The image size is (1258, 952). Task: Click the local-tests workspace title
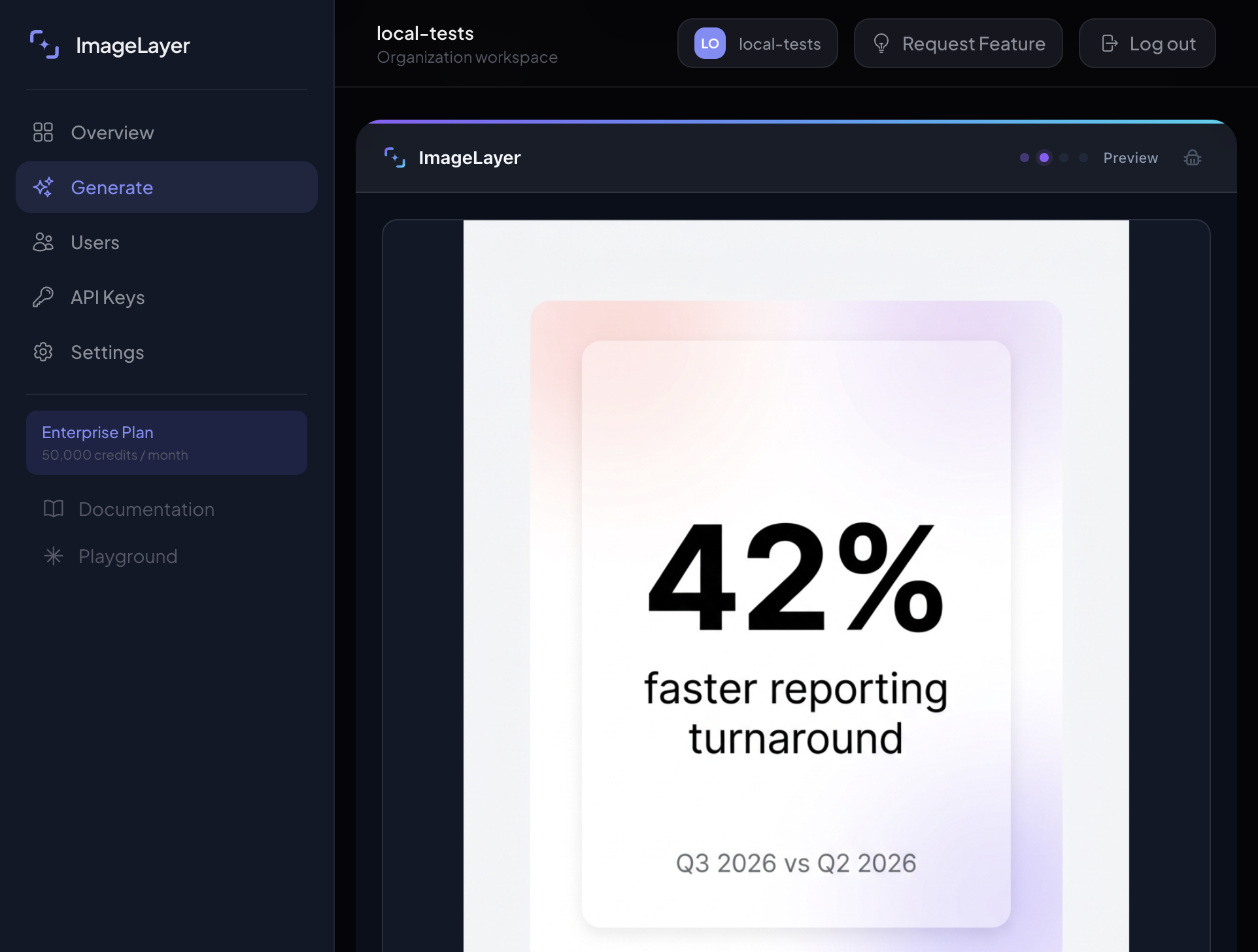(x=425, y=33)
